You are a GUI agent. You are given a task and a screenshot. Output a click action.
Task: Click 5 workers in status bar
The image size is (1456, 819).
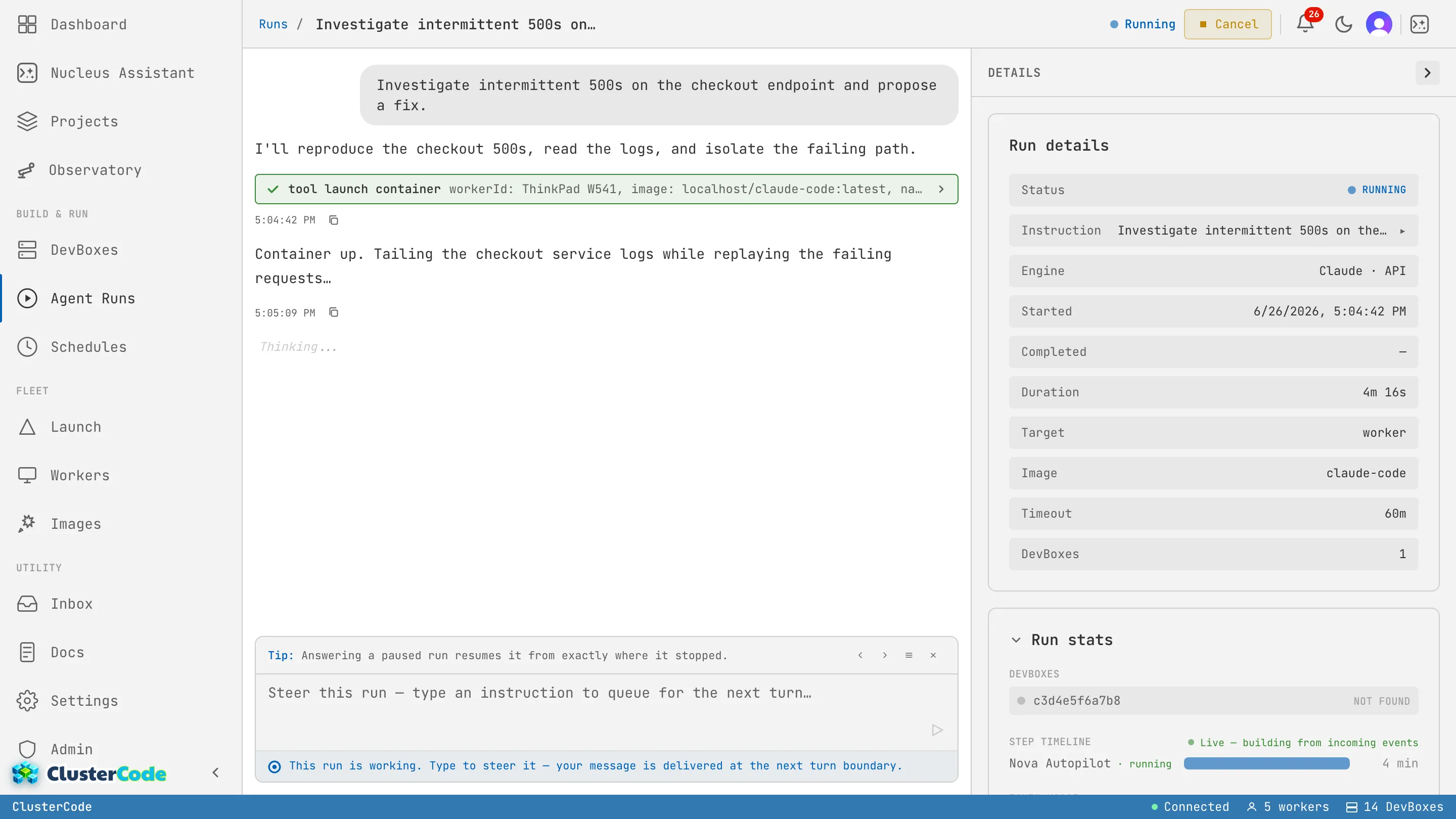click(1288, 807)
